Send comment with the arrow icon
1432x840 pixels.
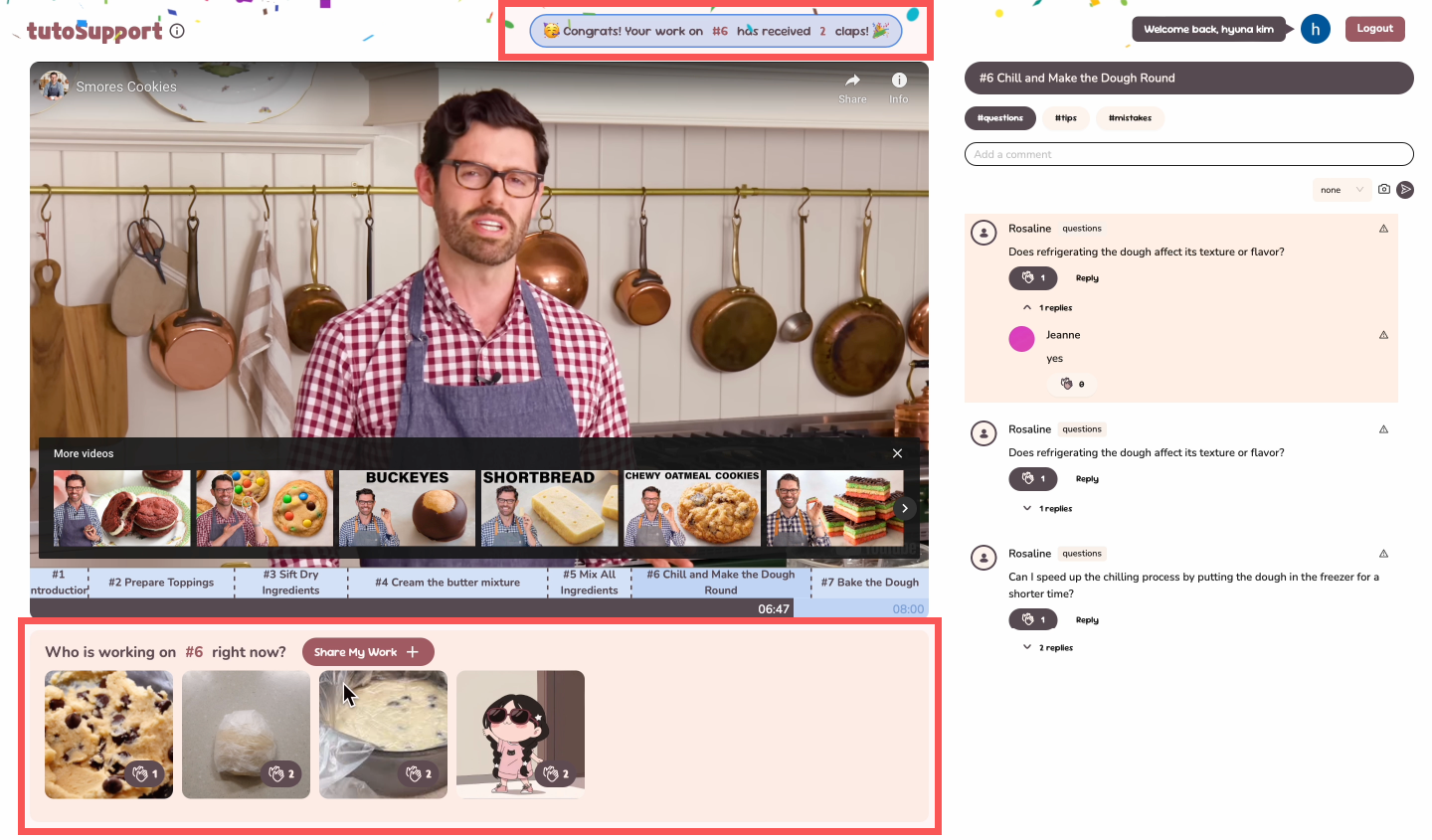click(1405, 189)
